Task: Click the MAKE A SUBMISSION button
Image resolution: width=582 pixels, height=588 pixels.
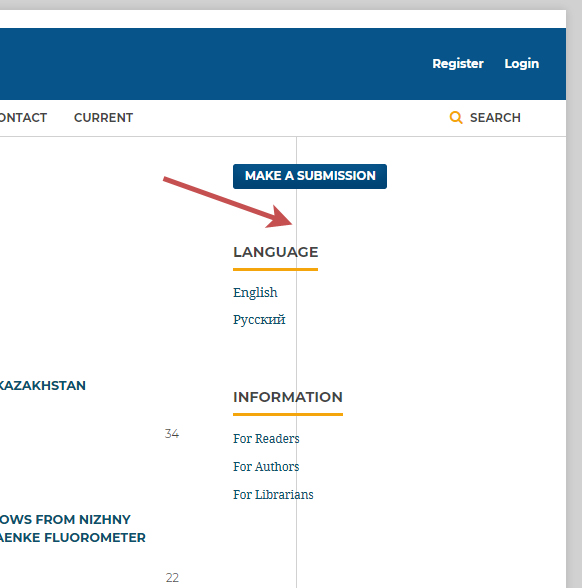Action: [310, 176]
